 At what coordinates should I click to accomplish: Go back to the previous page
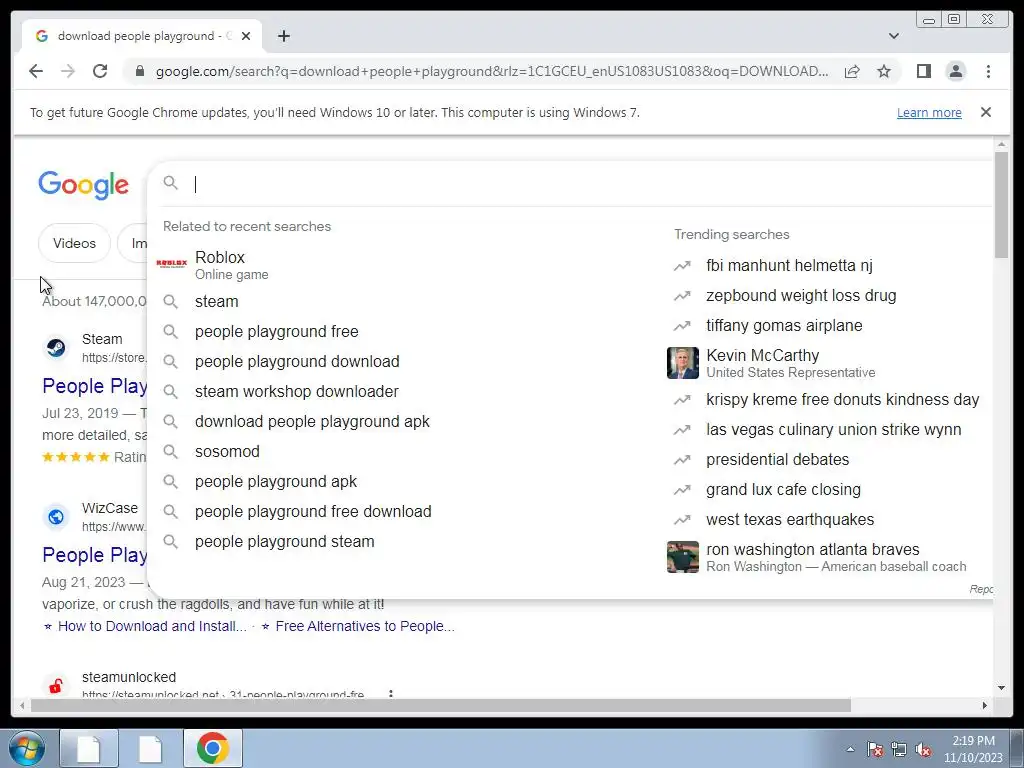[x=36, y=71]
